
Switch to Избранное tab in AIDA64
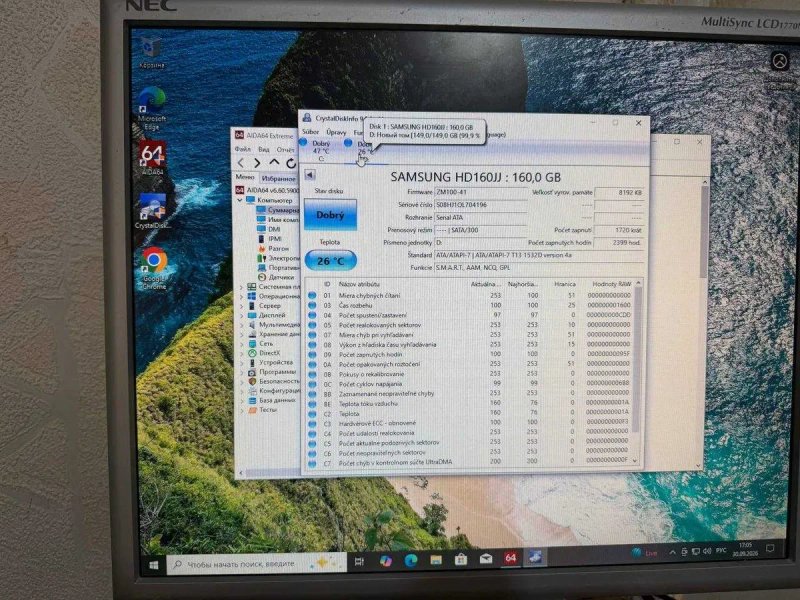[x=279, y=178]
